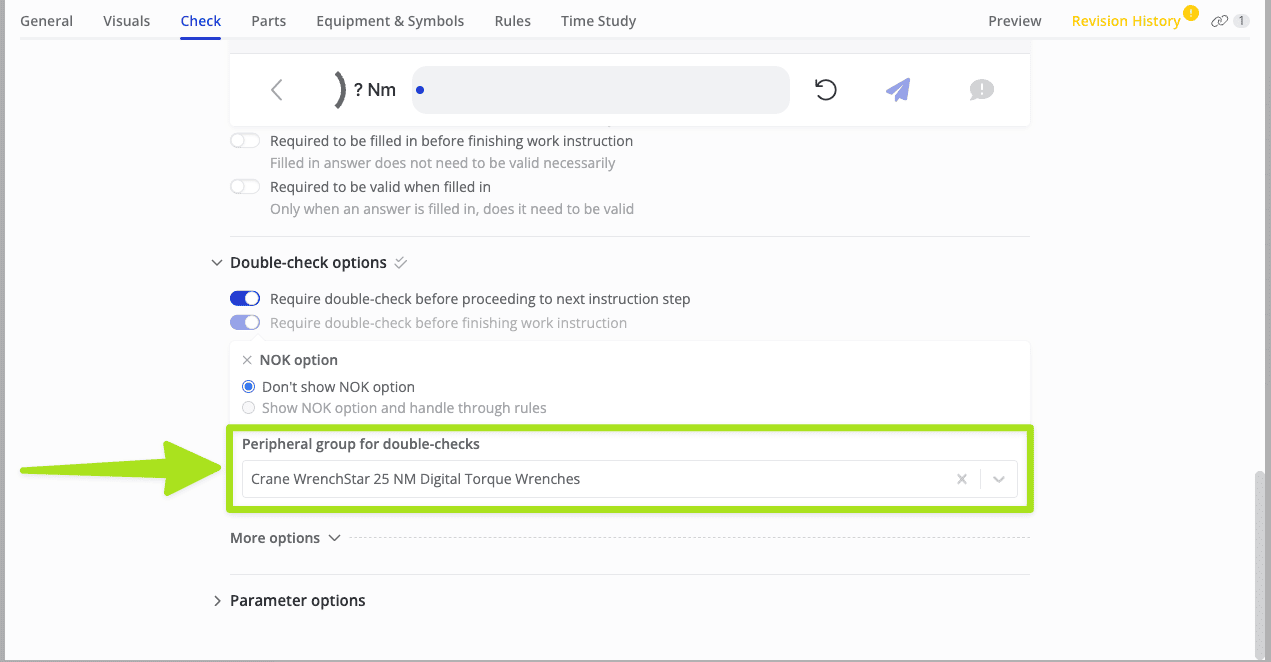
Task: Click the paper plane send icon
Action: pyautogui.click(x=898, y=90)
